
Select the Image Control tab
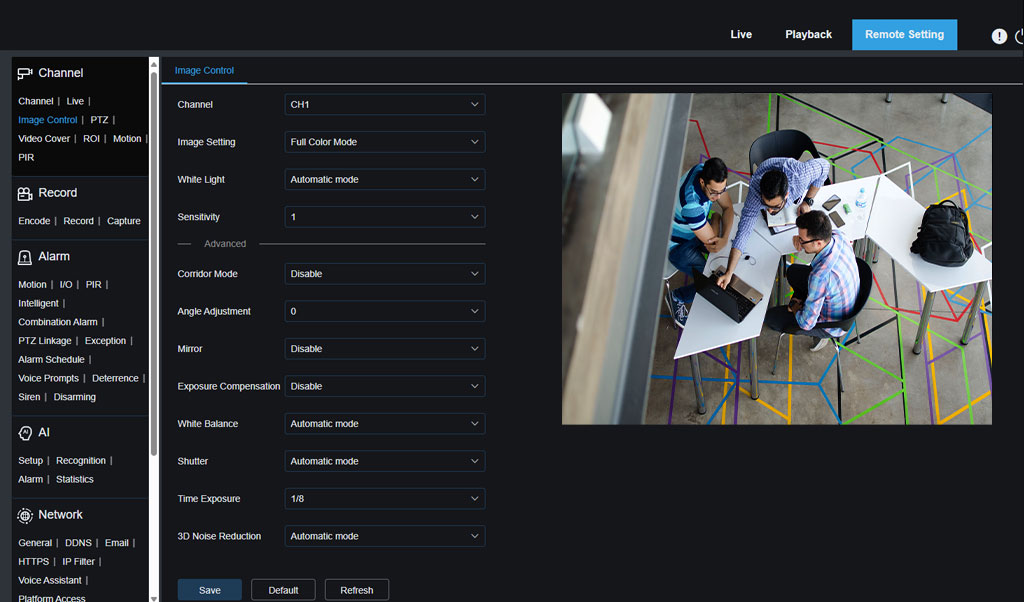point(205,70)
